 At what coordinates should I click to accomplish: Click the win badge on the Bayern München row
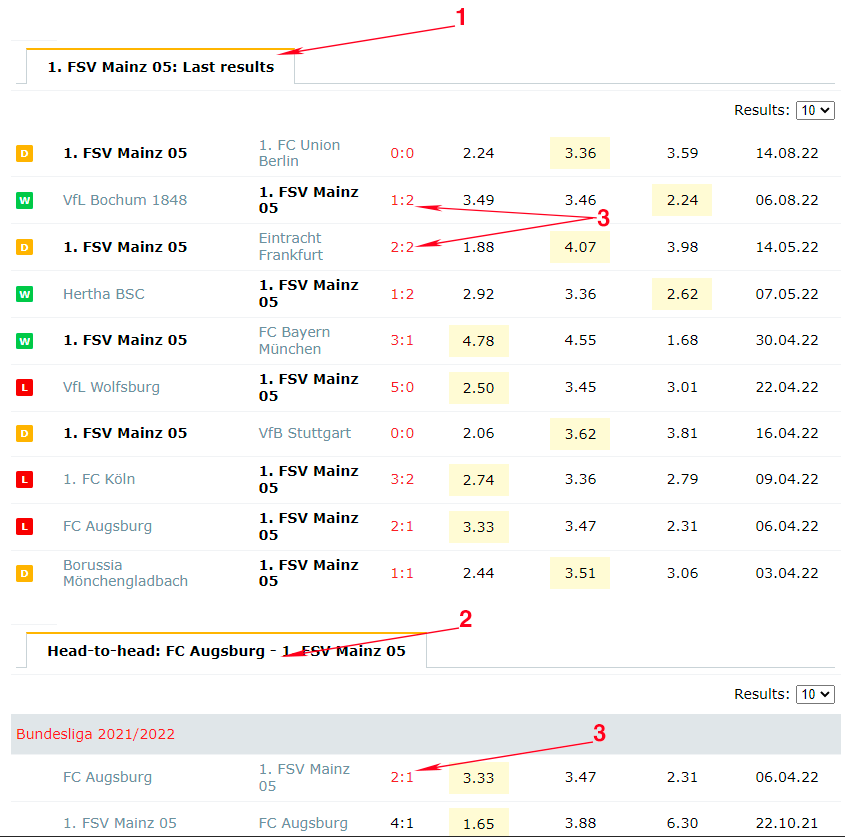[24, 341]
